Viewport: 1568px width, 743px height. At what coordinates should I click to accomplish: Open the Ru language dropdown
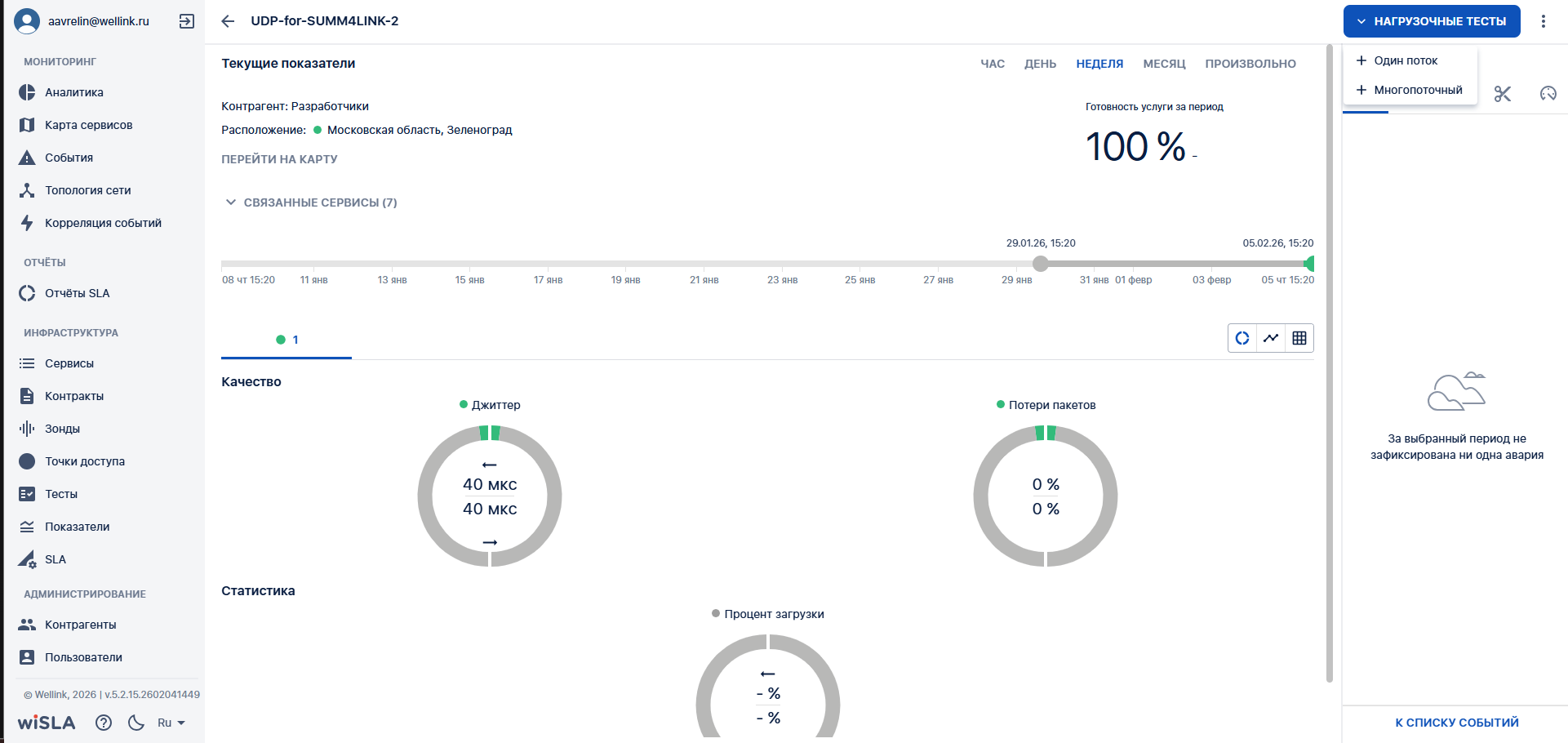click(171, 723)
